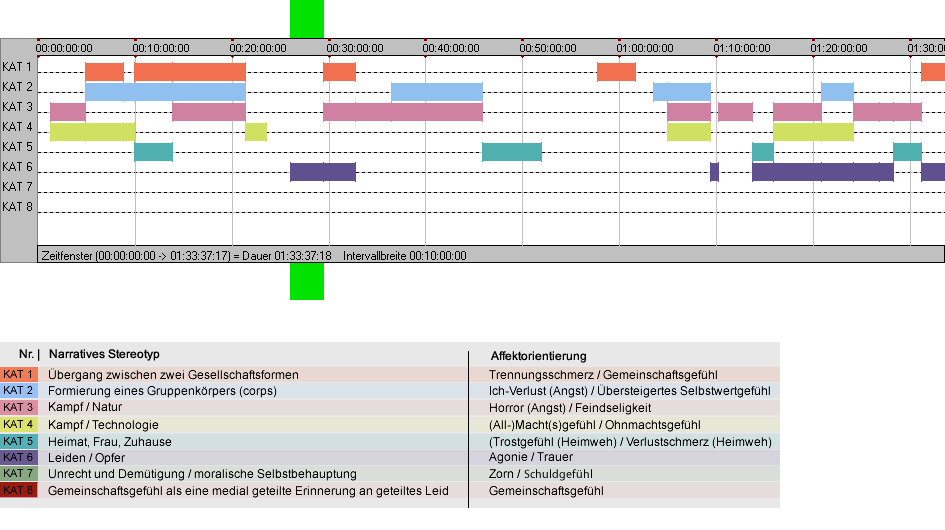Select KAT 7 timeline row label
945x530 pixels.
click(x=17, y=187)
